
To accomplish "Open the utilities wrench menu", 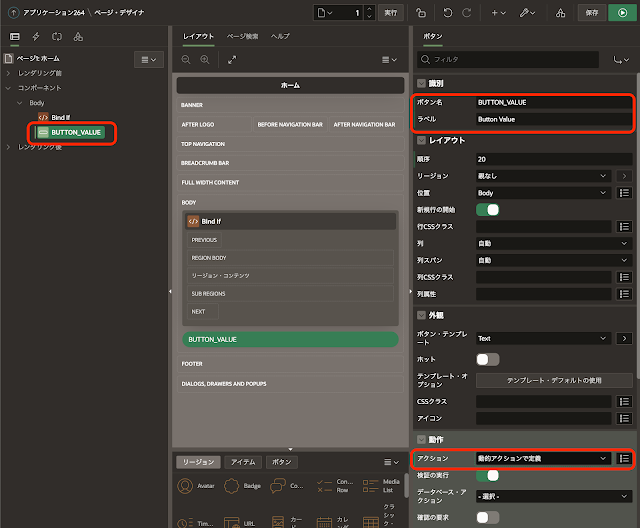I will point(527,13).
